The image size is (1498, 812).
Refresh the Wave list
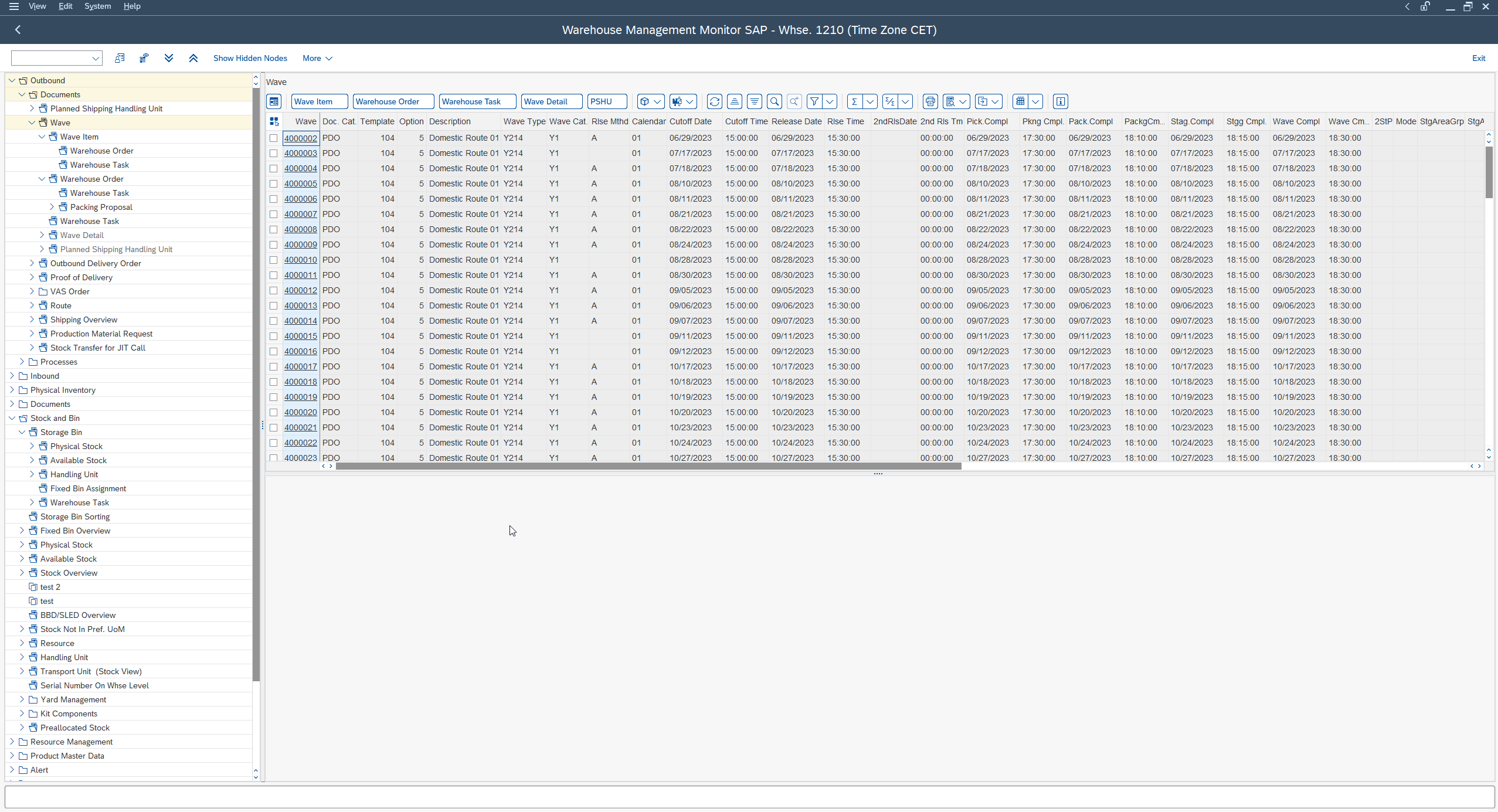coord(715,101)
